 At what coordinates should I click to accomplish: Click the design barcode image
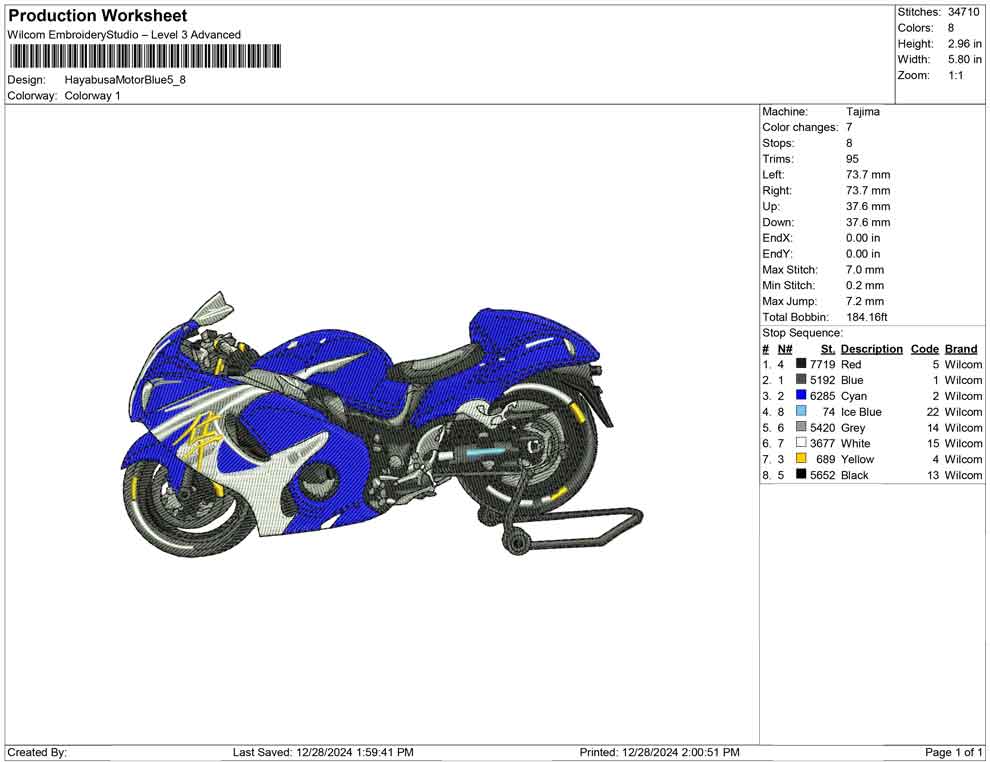(144, 57)
